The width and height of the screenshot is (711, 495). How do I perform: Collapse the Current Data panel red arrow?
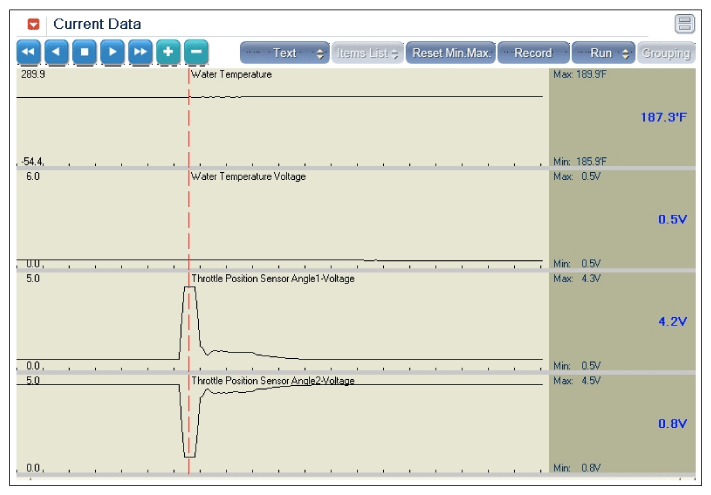click(33, 23)
